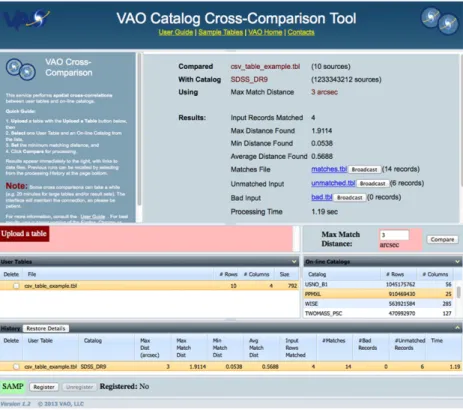Click the 3 arcsec max match distance value
The image size is (463, 410).
pyautogui.click(x=324, y=92)
